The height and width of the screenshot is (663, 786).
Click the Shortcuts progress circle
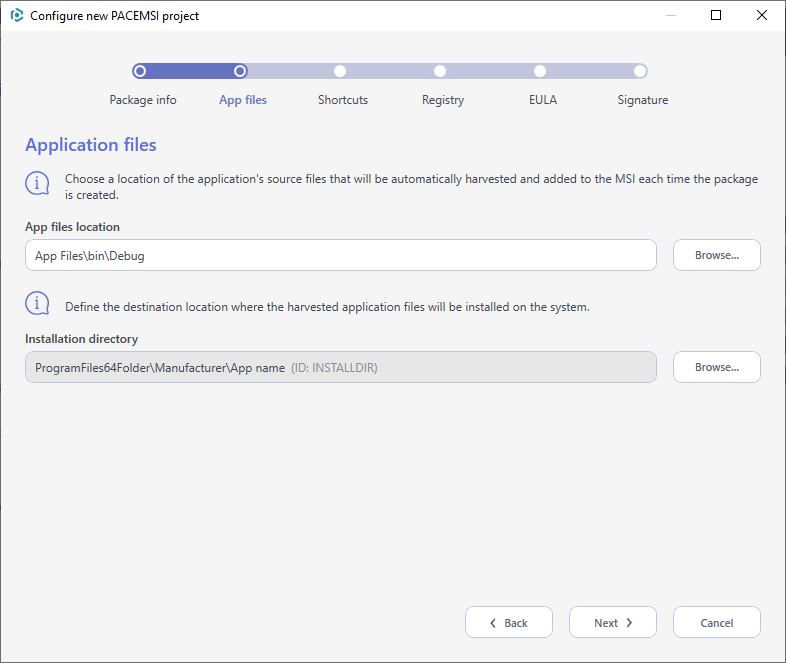click(x=340, y=71)
